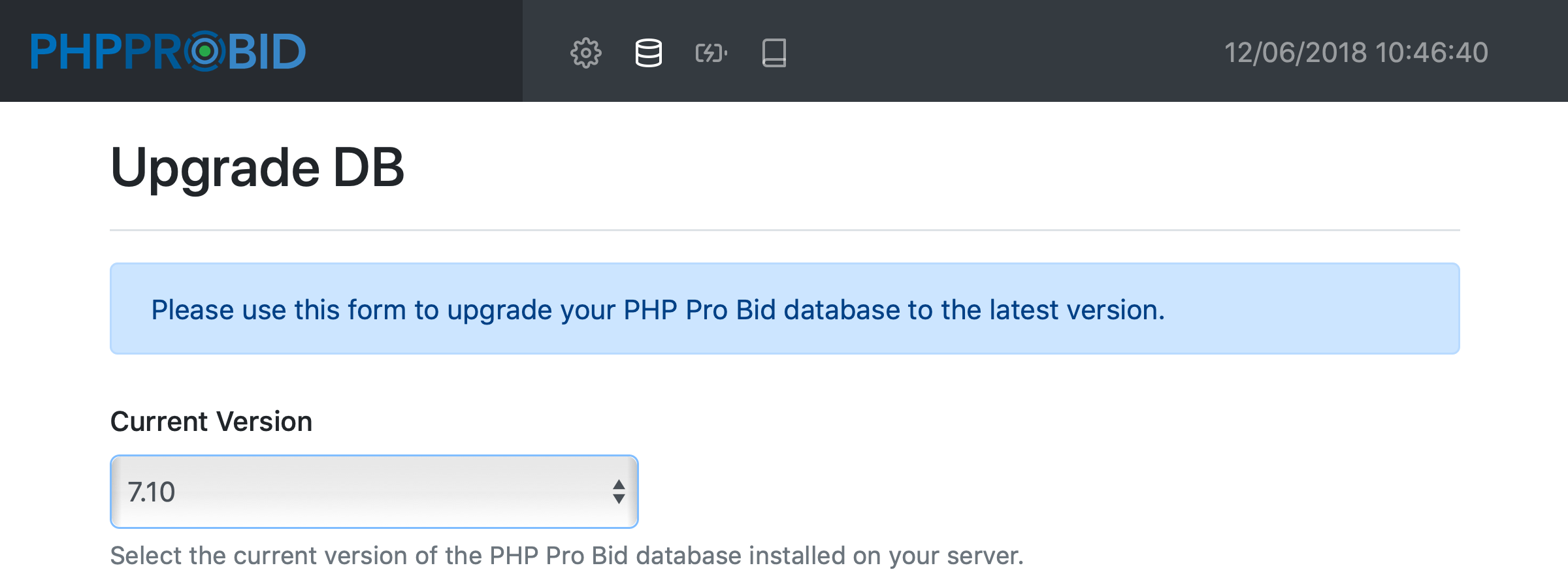1568x572 pixels.
Task: Click the blue upgrade info banner
Action: 784,309
